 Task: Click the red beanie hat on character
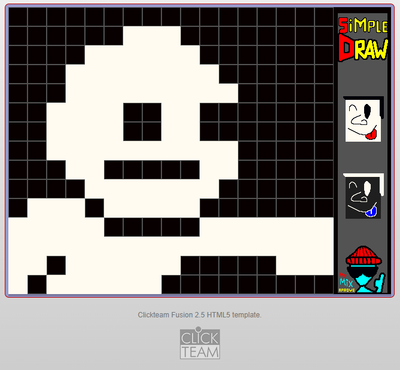tap(364, 256)
